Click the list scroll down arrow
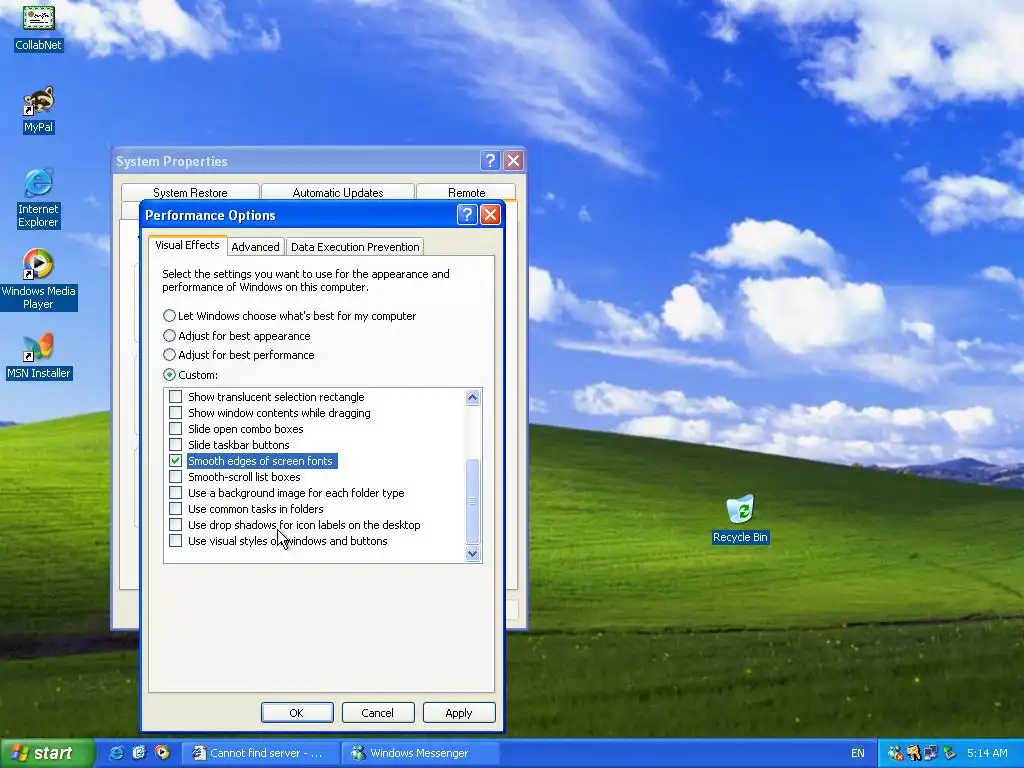 coord(473,554)
